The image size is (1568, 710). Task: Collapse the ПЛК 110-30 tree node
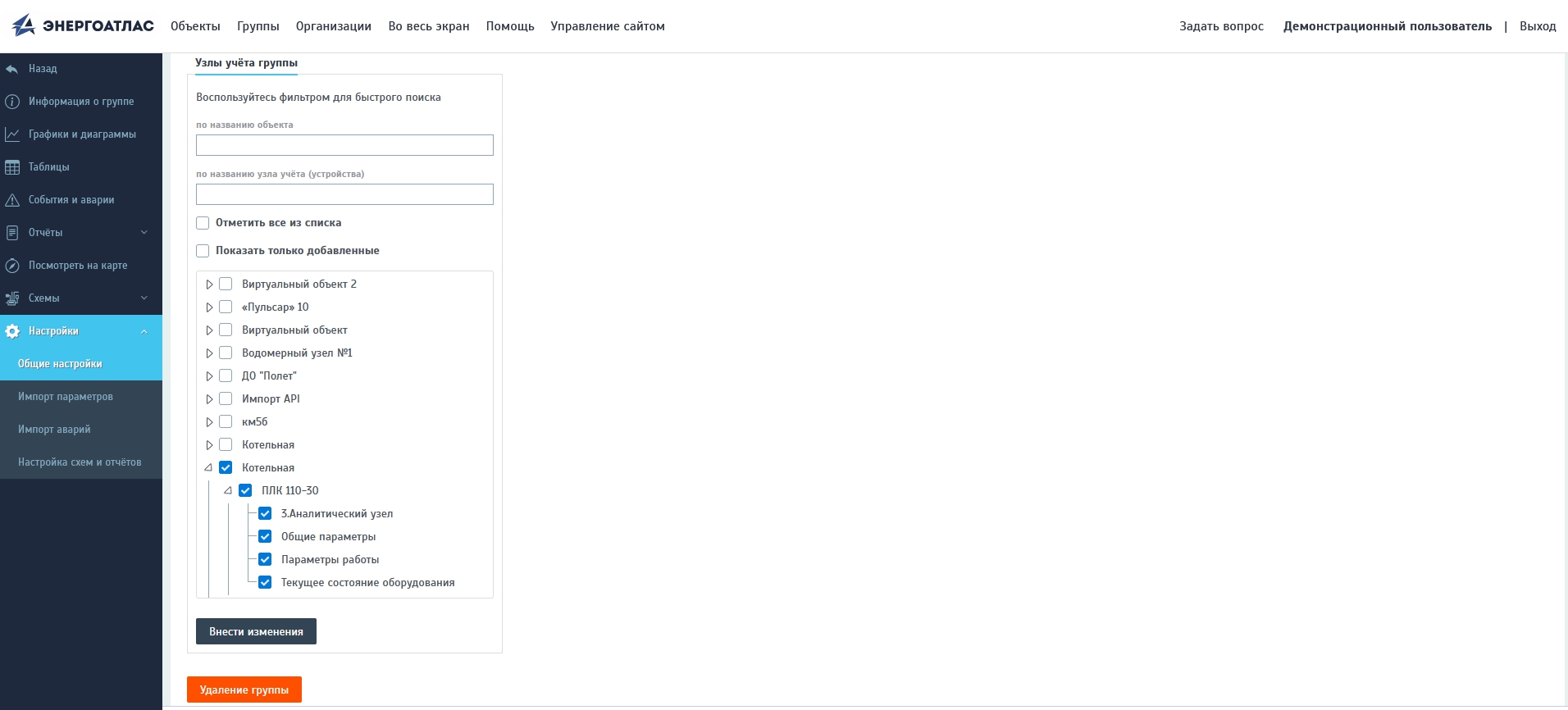click(x=228, y=490)
